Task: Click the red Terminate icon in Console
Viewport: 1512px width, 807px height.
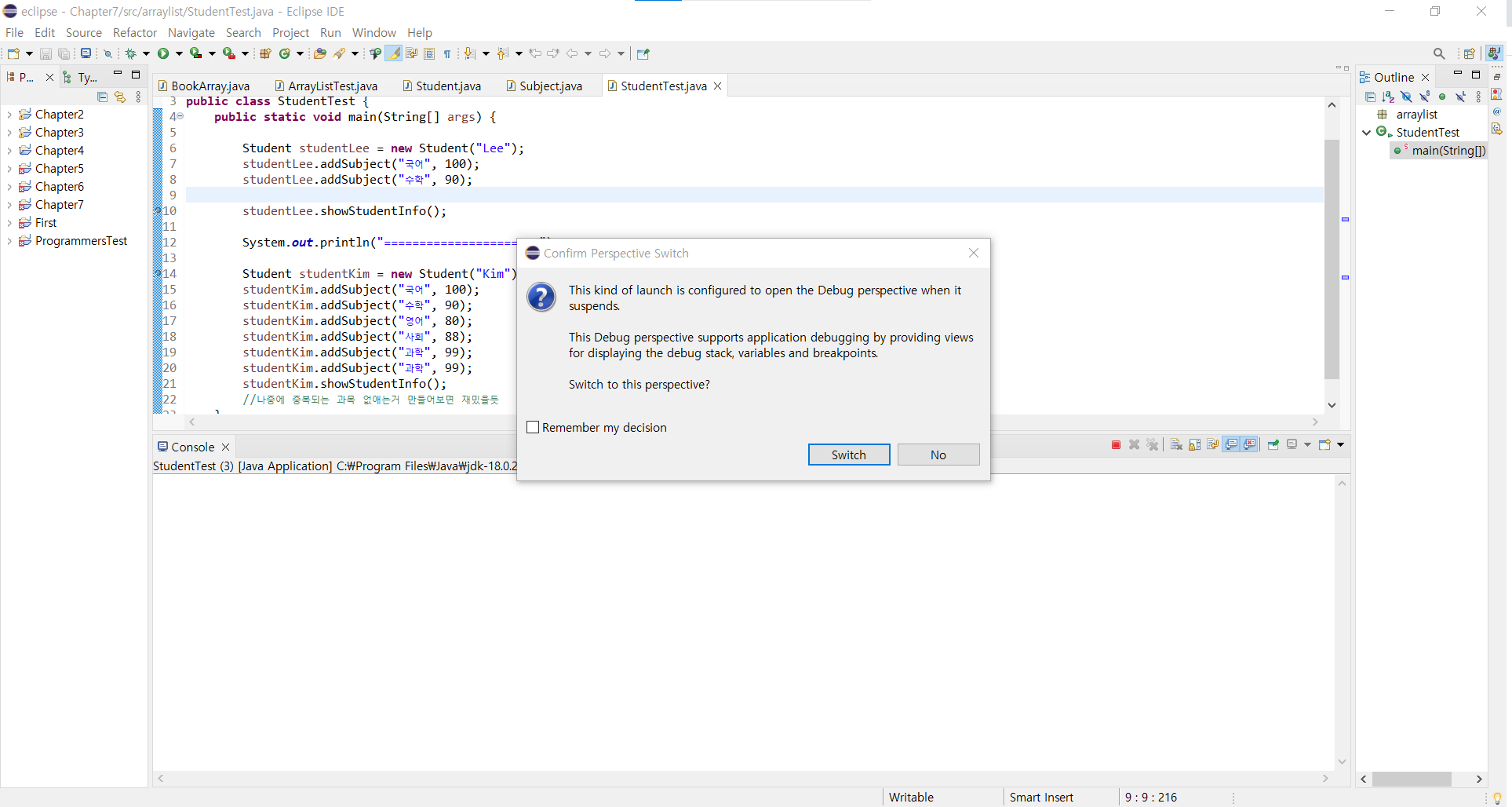Action: pyautogui.click(x=1116, y=445)
